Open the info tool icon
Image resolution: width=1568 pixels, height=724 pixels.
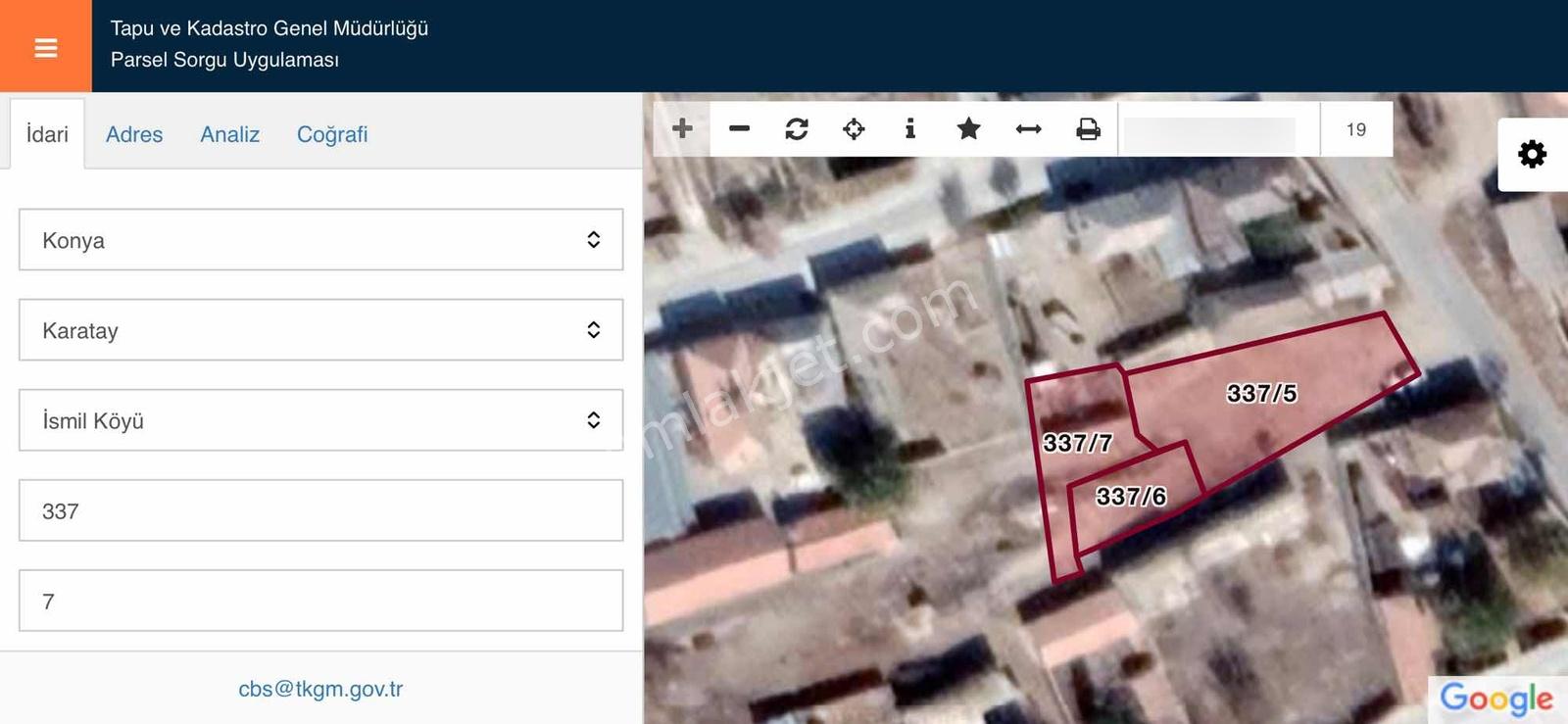coord(910,128)
